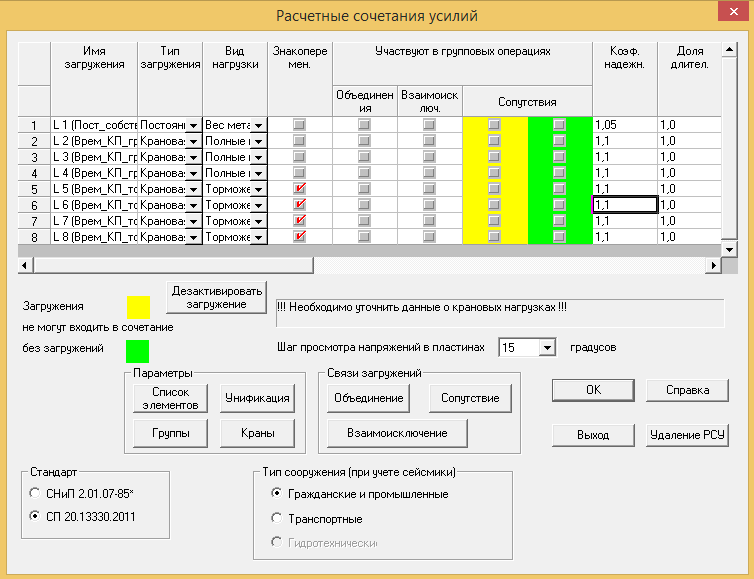
Task: Click horizontal scrollbar left arrow
Action: coord(25,265)
